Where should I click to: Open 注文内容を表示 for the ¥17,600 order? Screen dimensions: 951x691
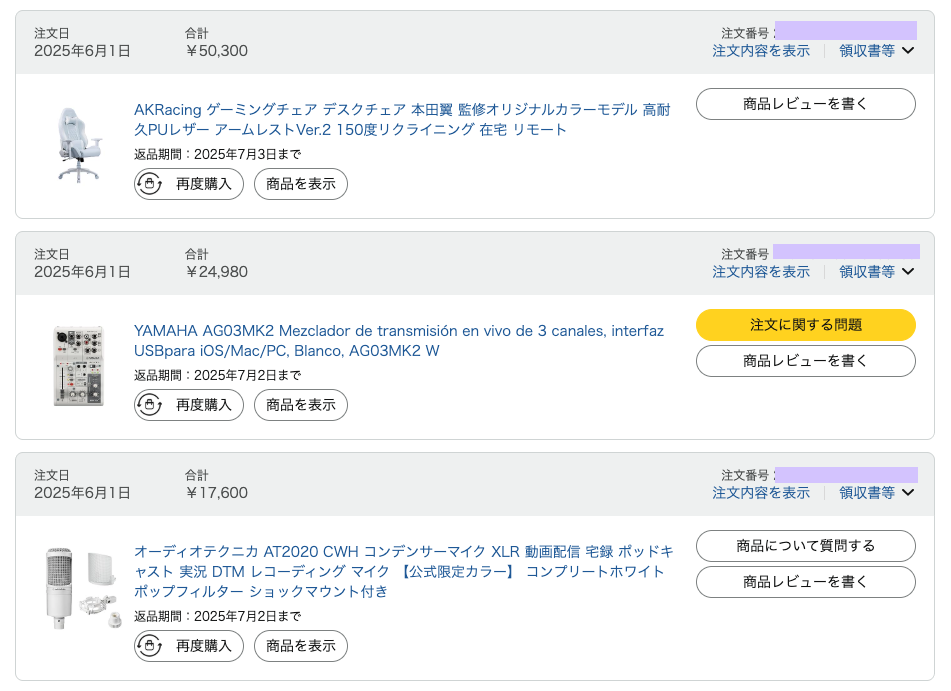point(761,493)
